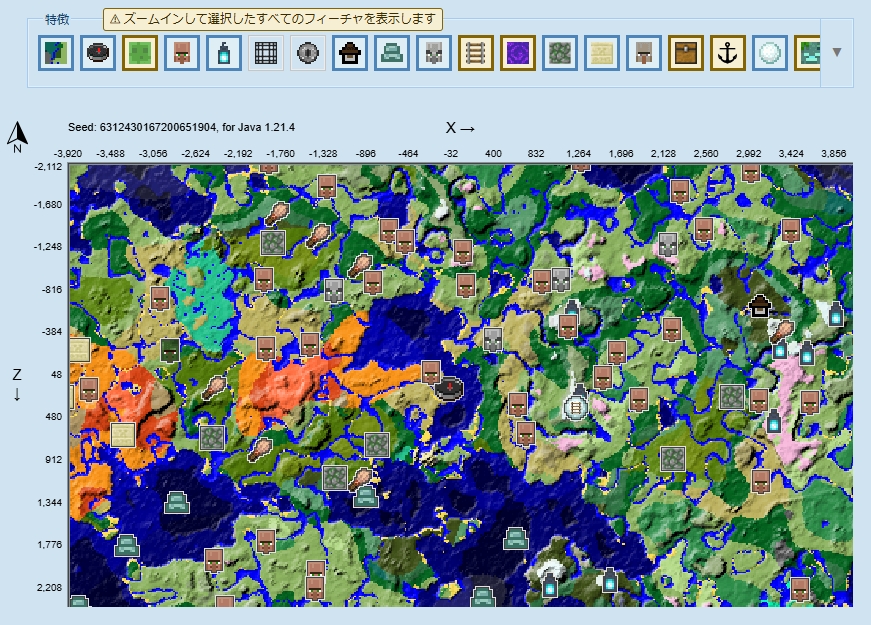Toggle the Biomes feature icon

coord(56,53)
